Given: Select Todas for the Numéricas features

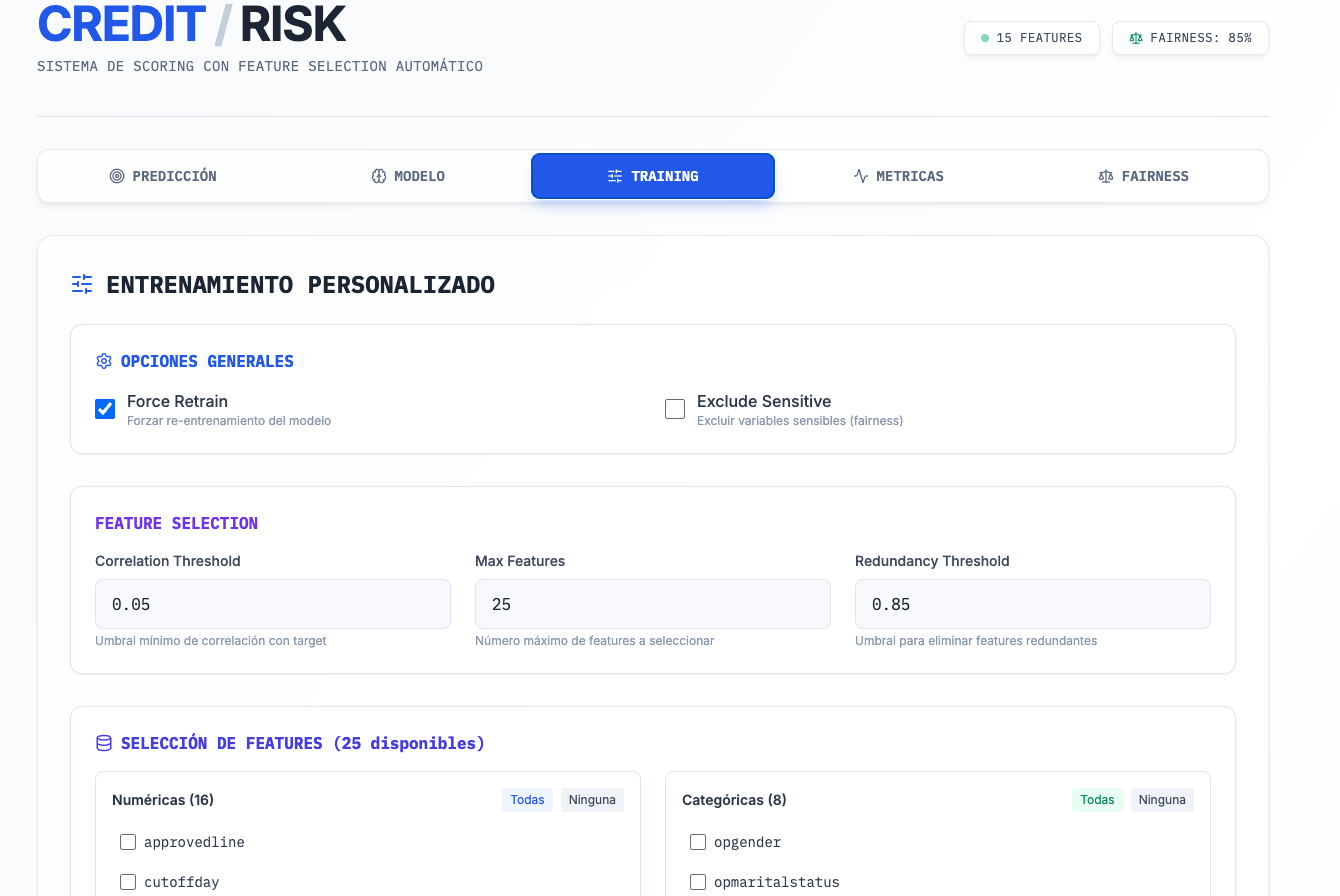Looking at the screenshot, I should point(527,799).
